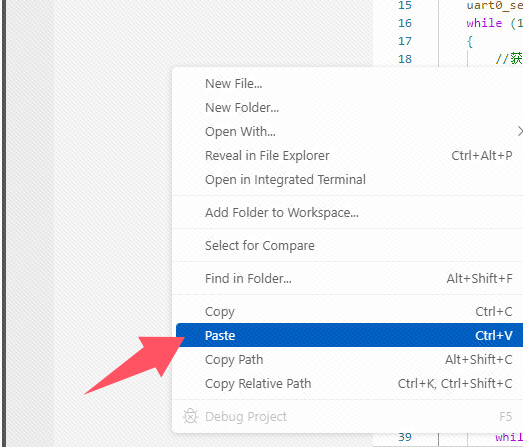Click the Debug Project bug icon
Screen dimensions: 523x447
click(190, 416)
